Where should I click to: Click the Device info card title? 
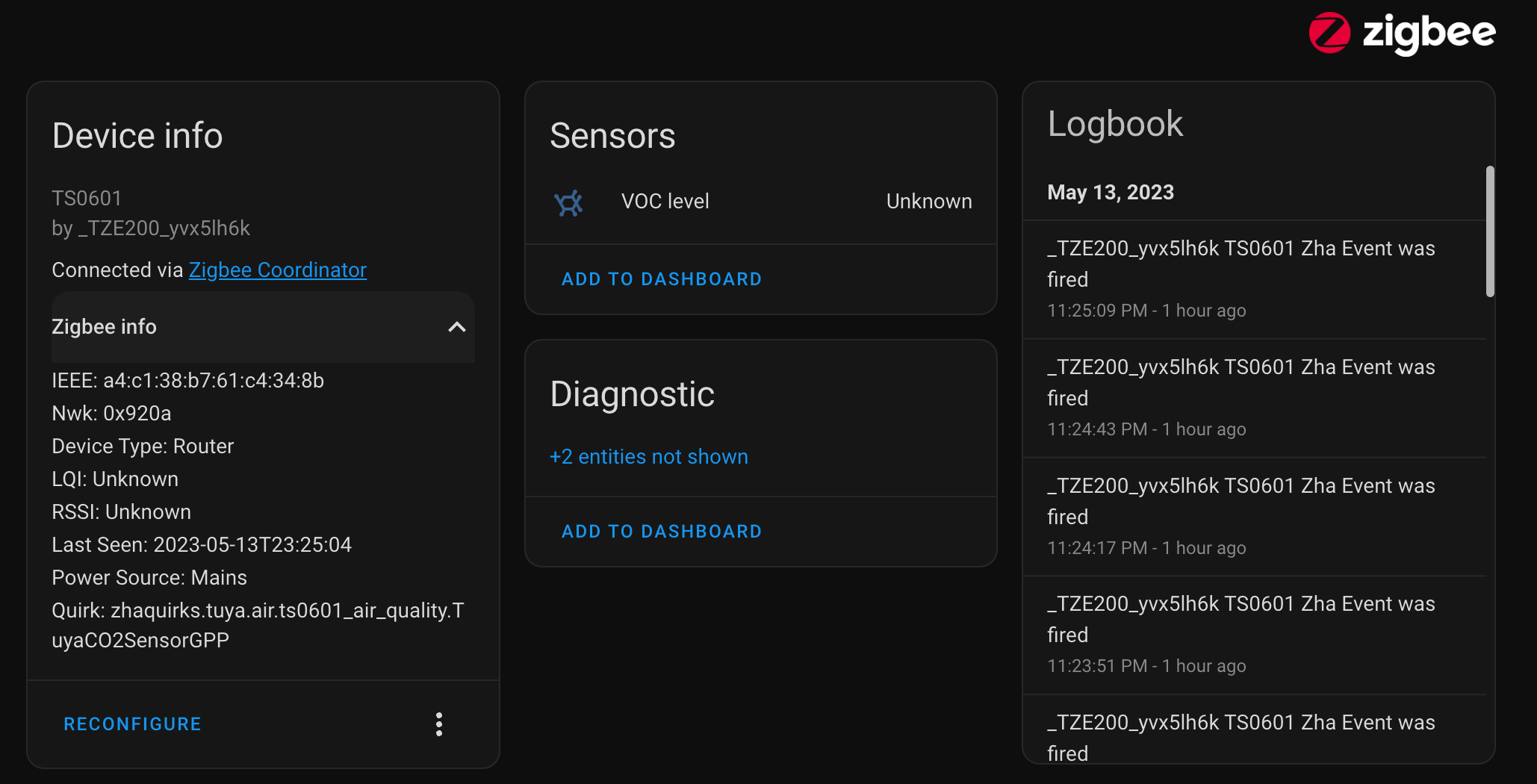coord(137,135)
